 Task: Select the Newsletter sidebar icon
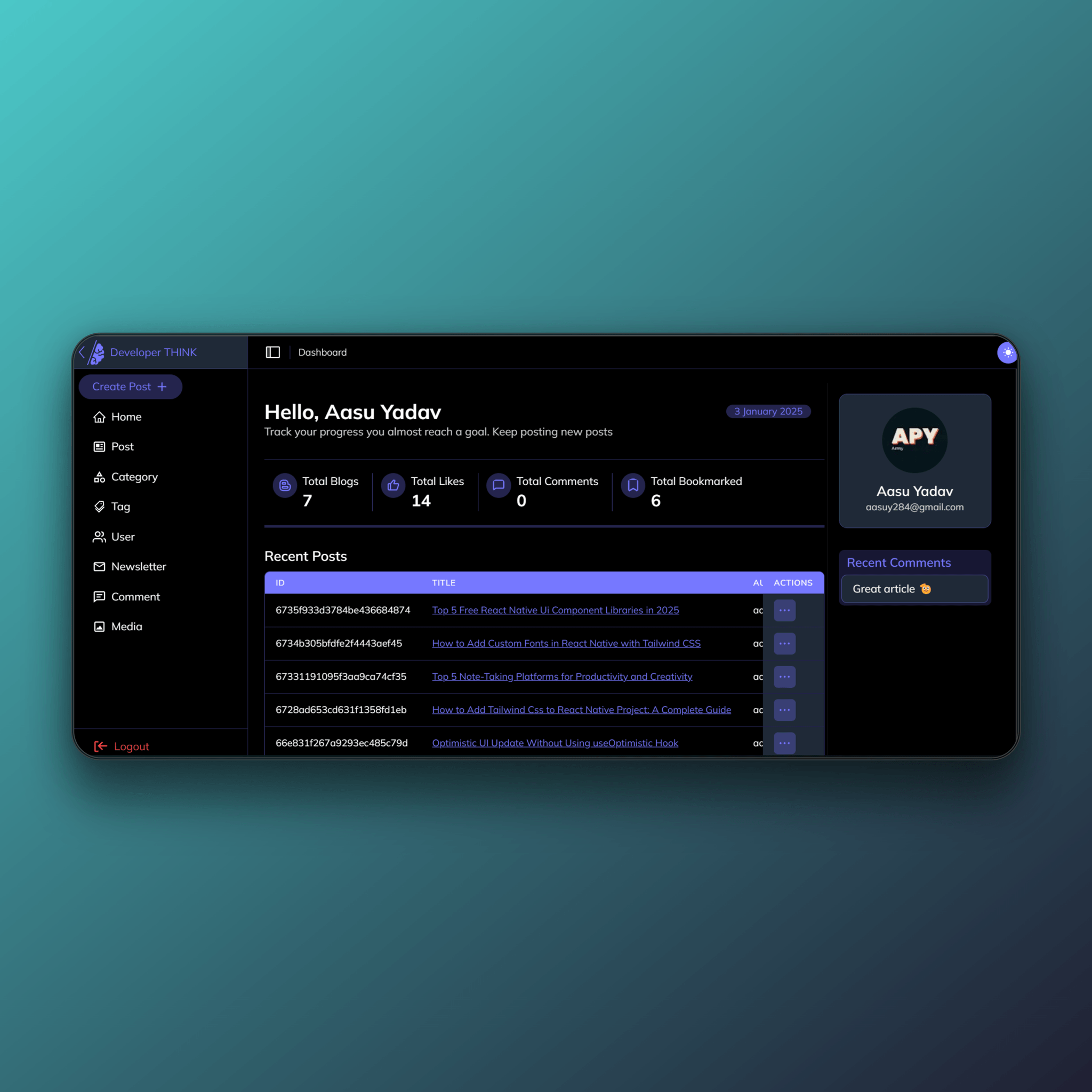(100, 566)
